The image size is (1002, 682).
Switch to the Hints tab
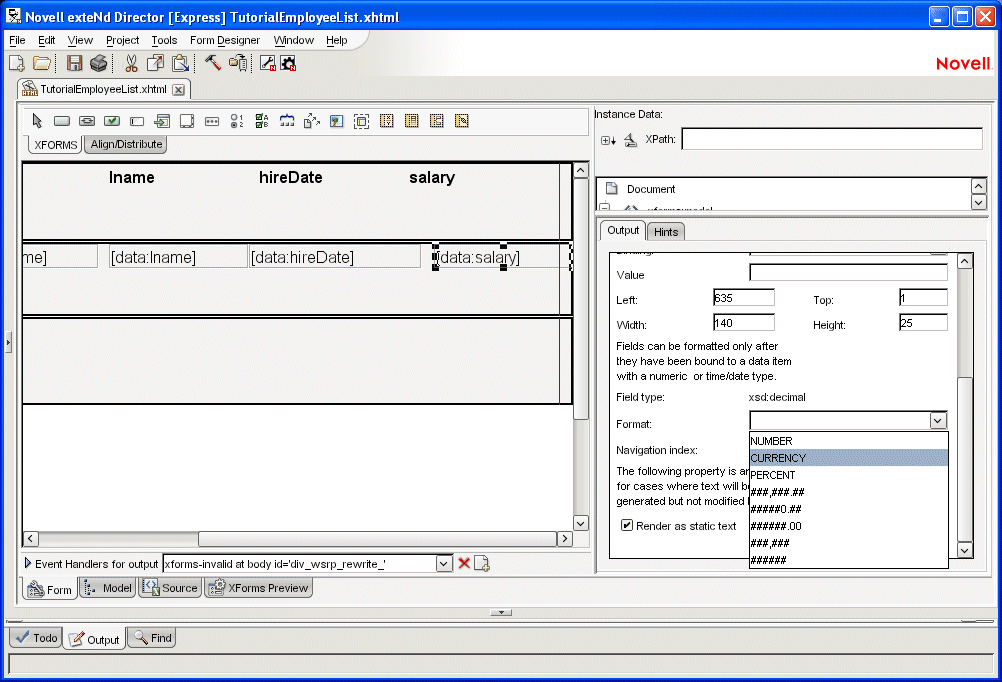666,232
